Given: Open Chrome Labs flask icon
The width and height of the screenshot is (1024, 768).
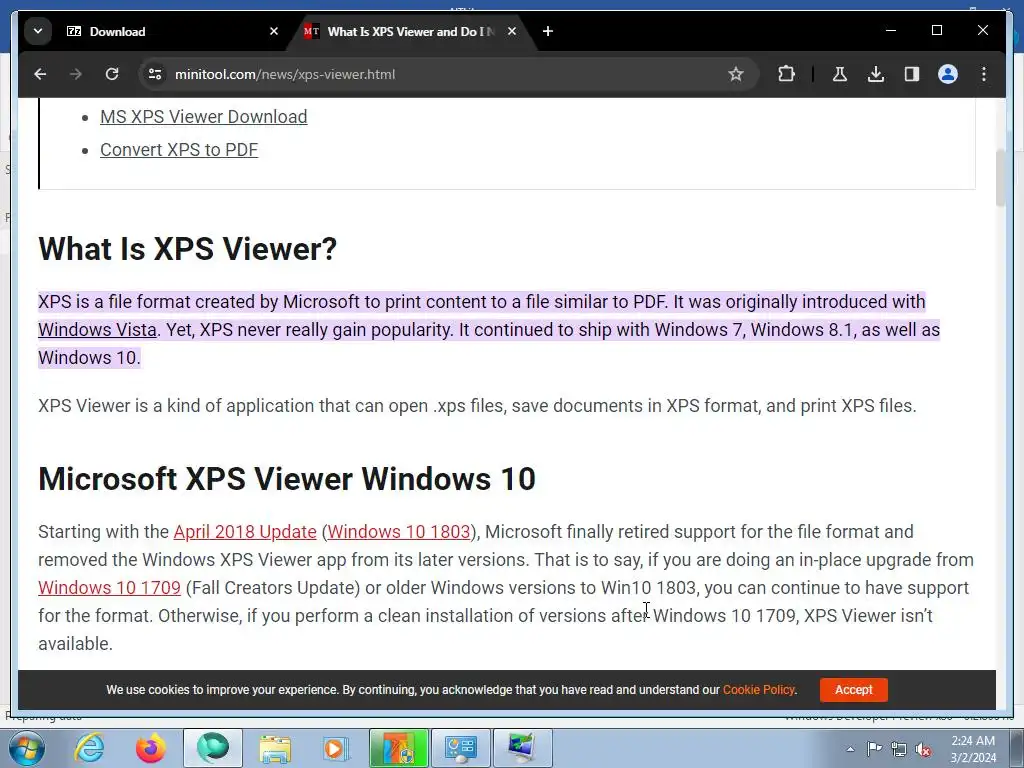Looking at the screenshot, I should tap(840, 74).
